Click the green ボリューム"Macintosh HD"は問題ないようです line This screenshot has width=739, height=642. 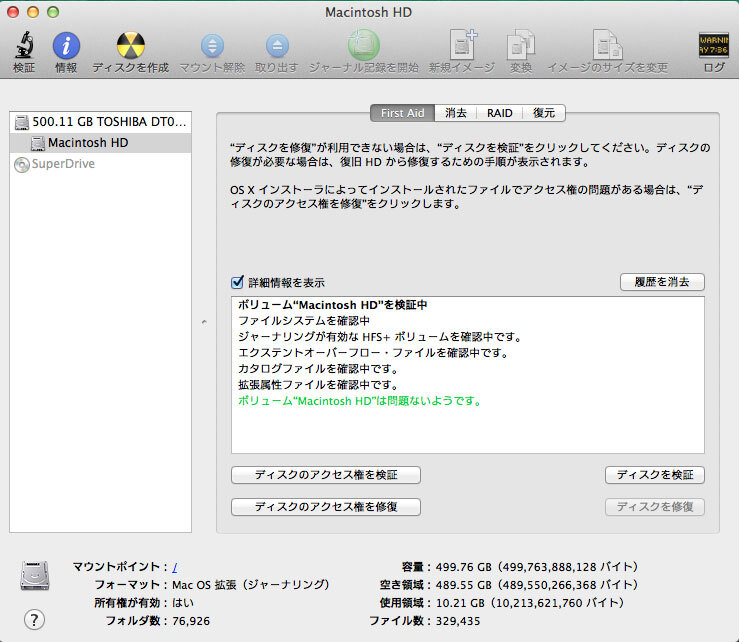[360, 401]
